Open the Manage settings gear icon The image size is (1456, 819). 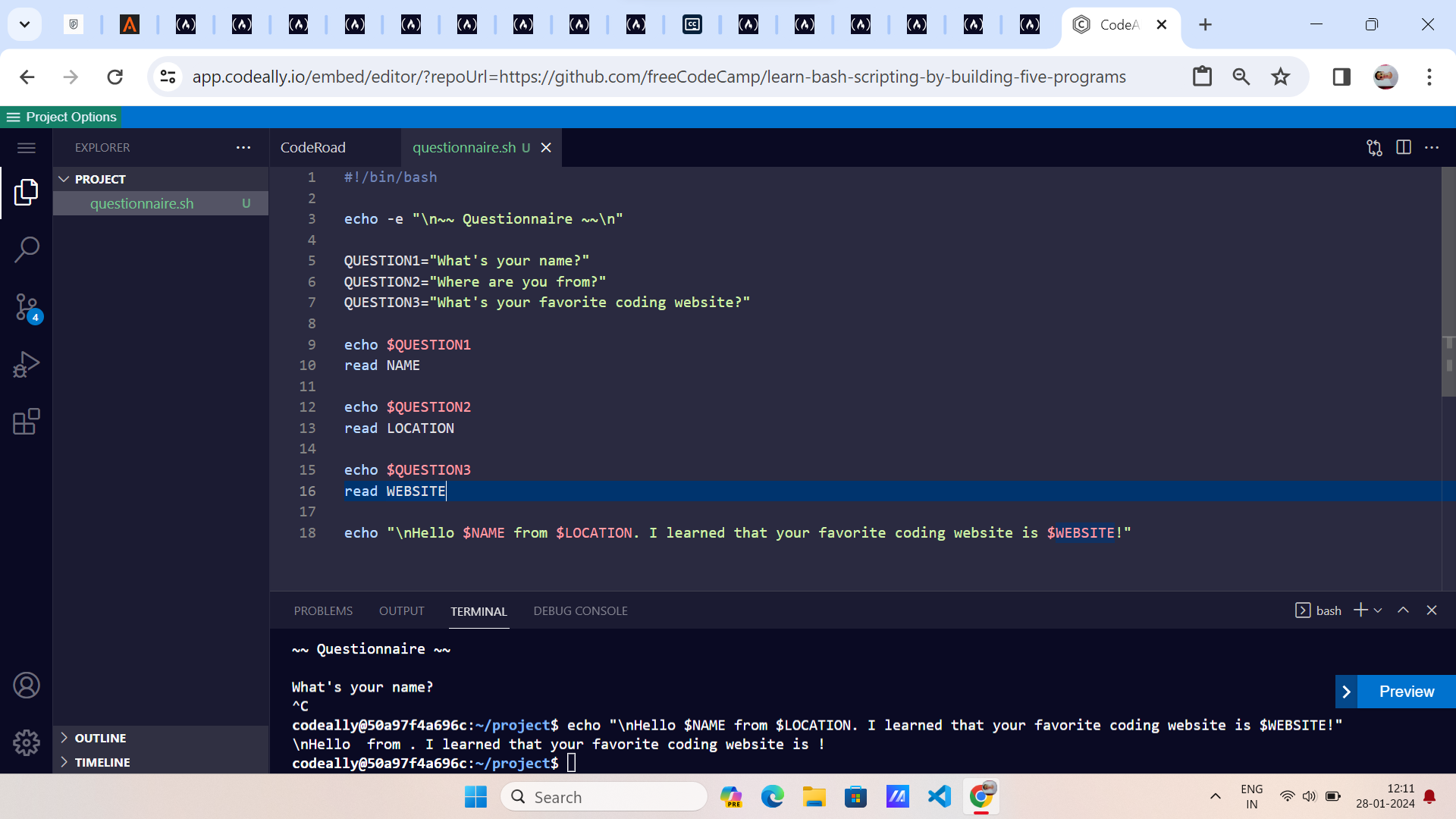(x=27, y=742)
